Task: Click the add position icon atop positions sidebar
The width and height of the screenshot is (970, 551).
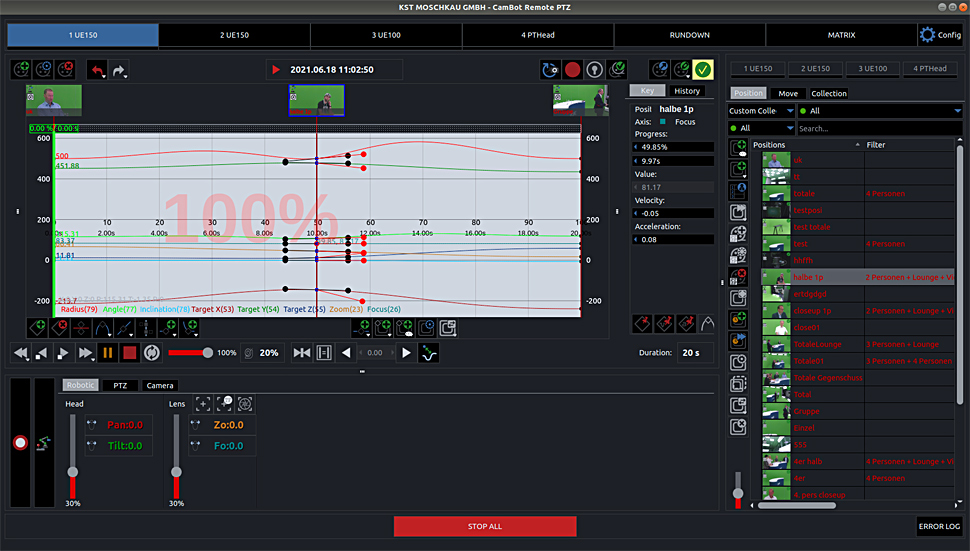Action: tap(738, 147)
